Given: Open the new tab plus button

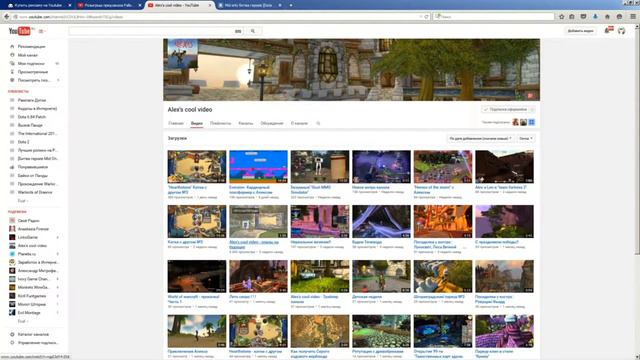Looking at the screenshot, I should click(291, 5).
